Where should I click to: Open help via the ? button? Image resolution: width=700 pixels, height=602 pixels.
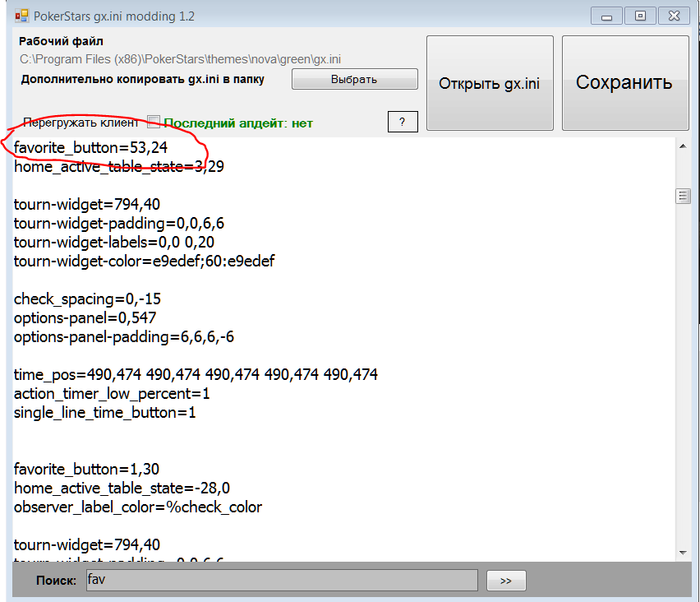pos(402,122)
